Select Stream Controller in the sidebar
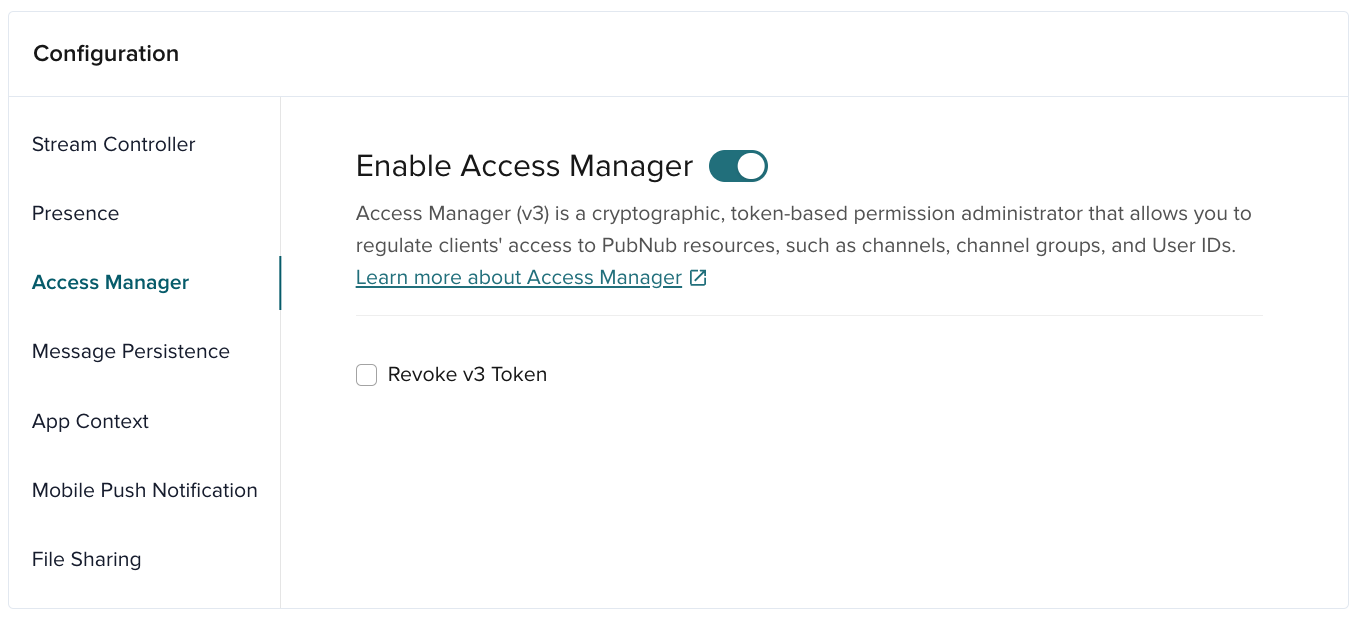This screenshot has height=620, width=1360. click(113, 144)
